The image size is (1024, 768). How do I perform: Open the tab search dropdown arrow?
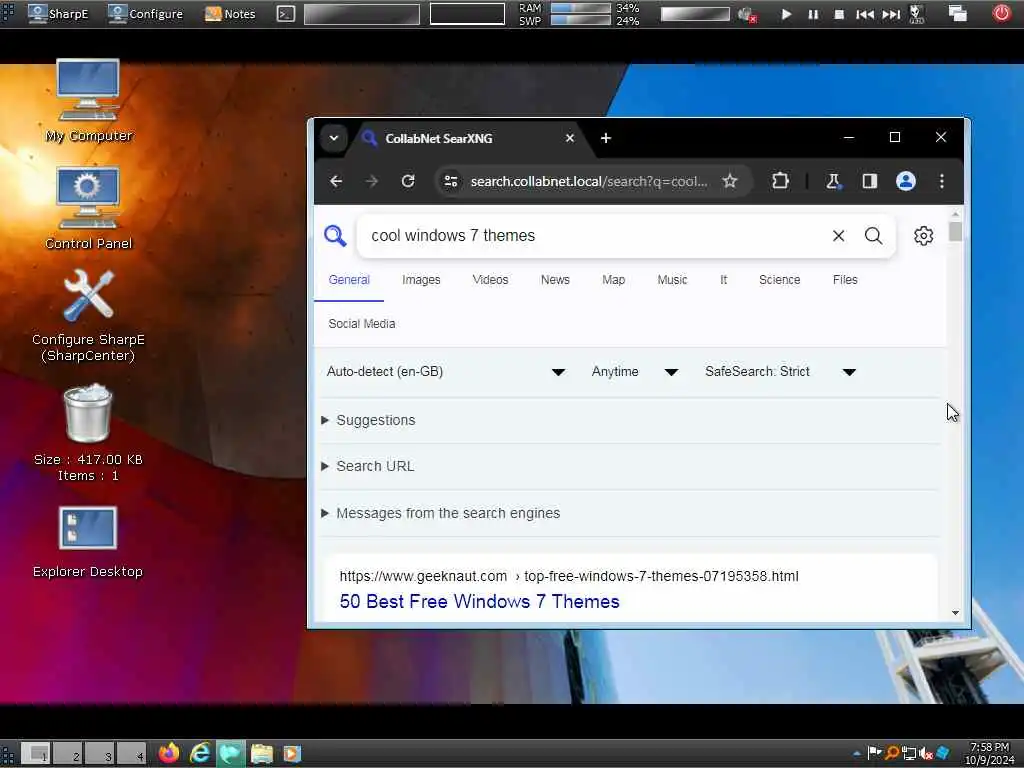pyautogui.click(x=334, y=138)
